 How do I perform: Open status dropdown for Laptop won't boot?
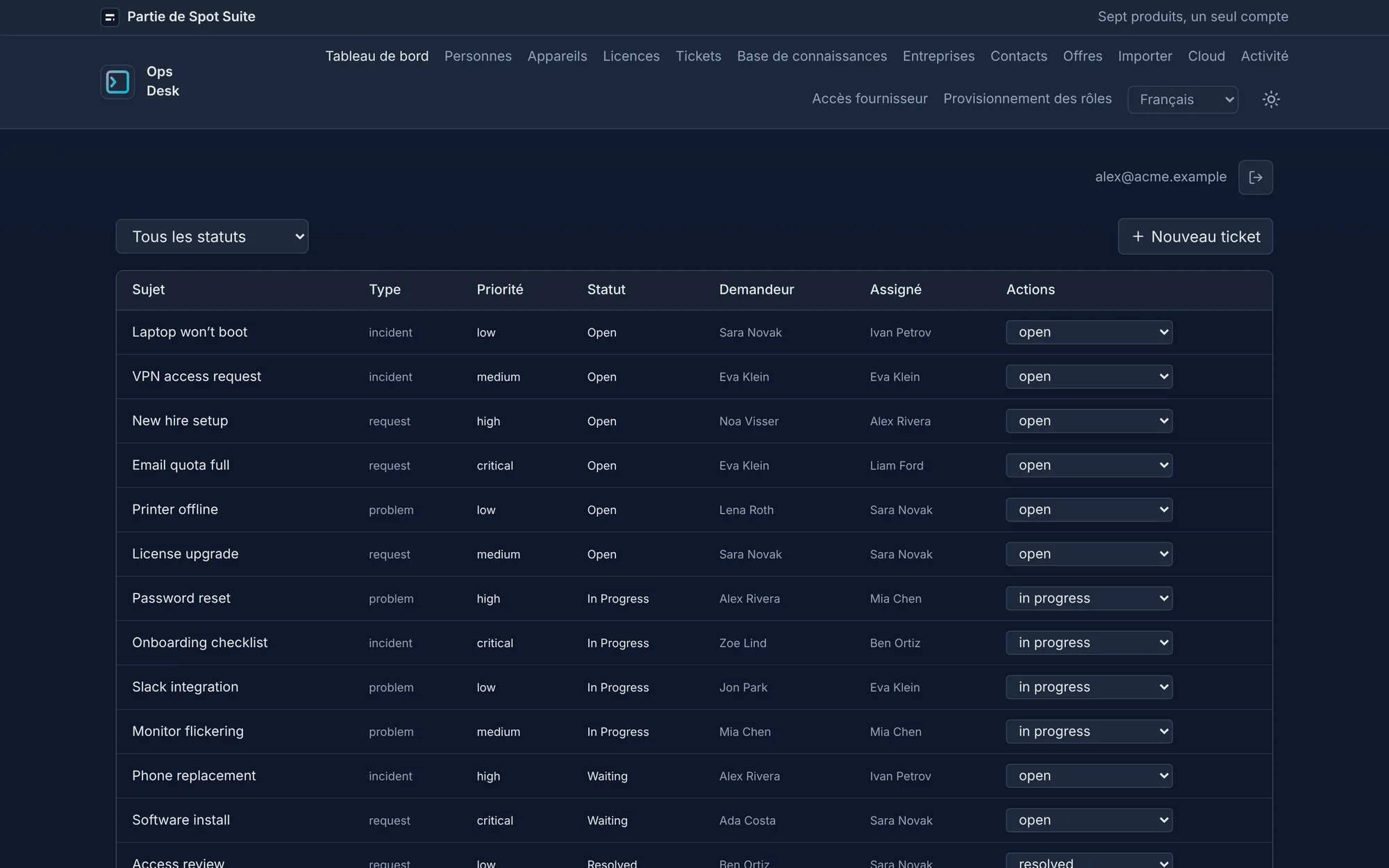(x=1089, y=332)
